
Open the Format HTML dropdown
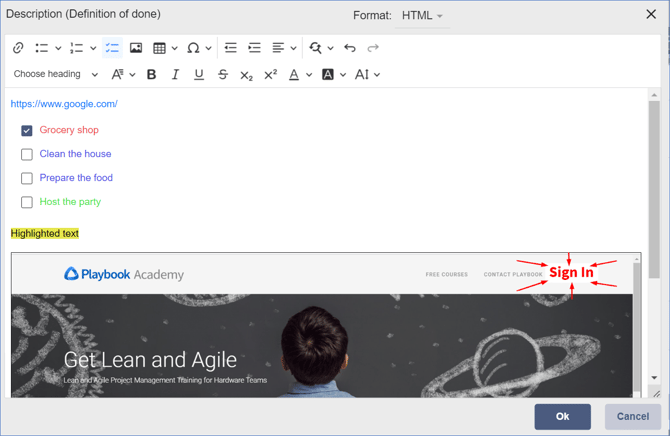(422, 16)
